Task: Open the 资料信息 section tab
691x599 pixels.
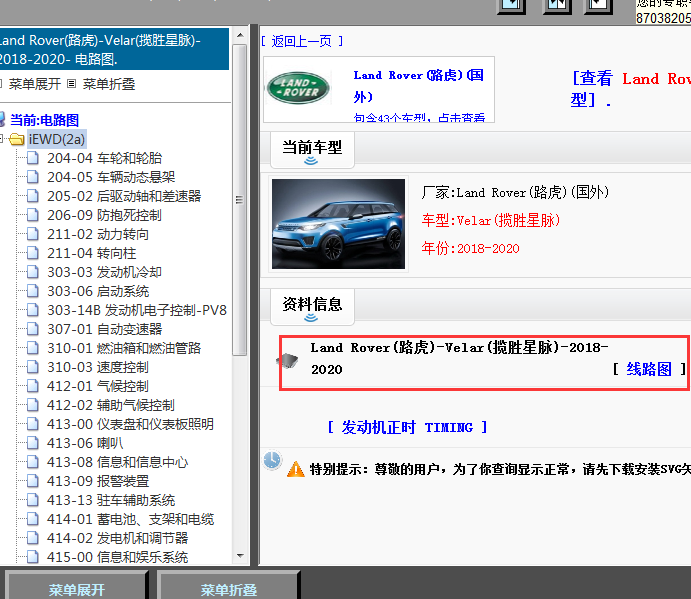Action: tap(312, 307)
